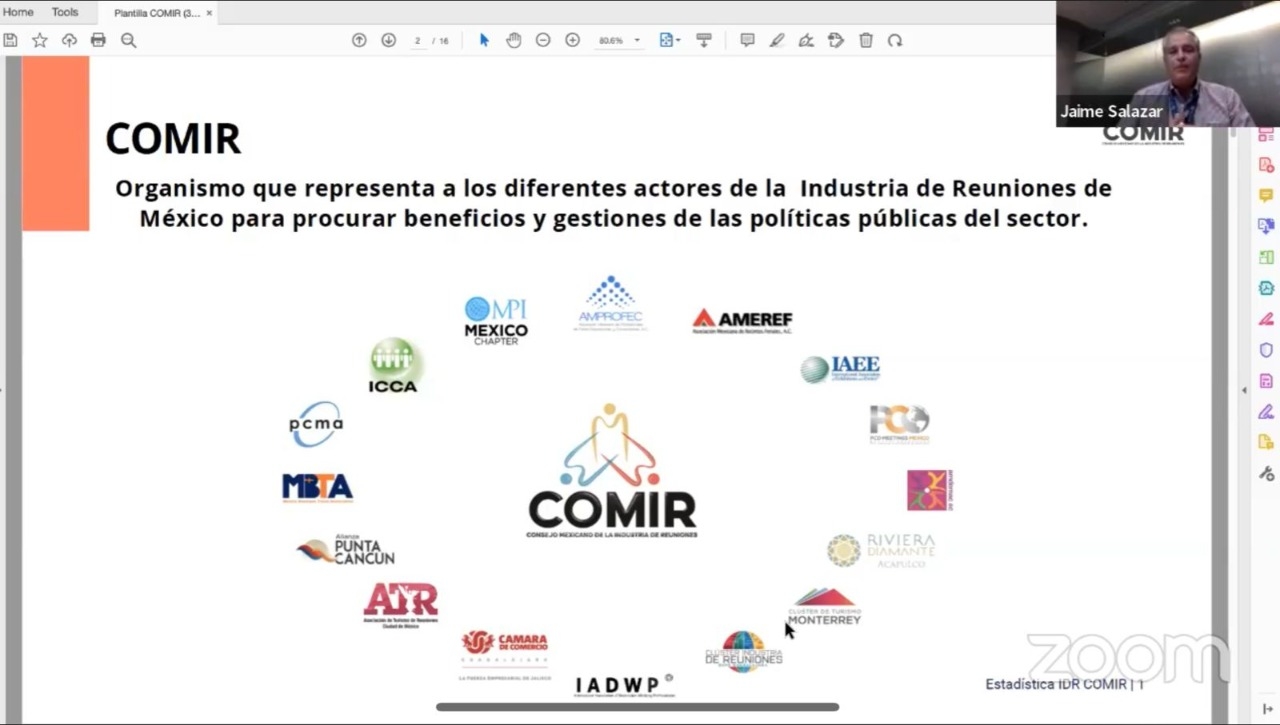Screen dimensions: 1280x725
Task: Open the Find text magnifier
Action: pyautogui.click(x=128, y=40)
